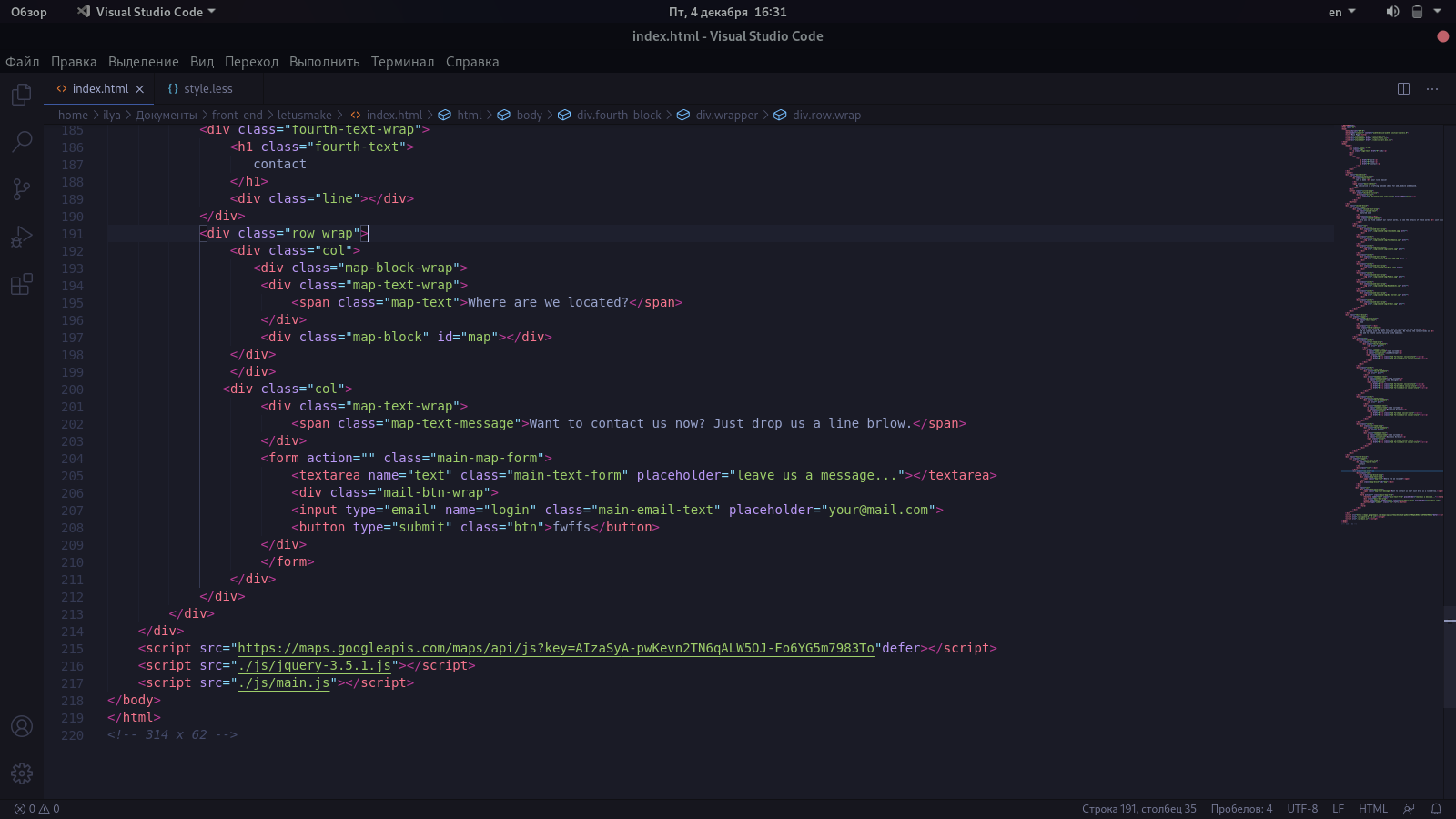Viewport: 1456px width, 819px height.
Task: Click the letusmake breadcrumb
Action: point(305,116)
